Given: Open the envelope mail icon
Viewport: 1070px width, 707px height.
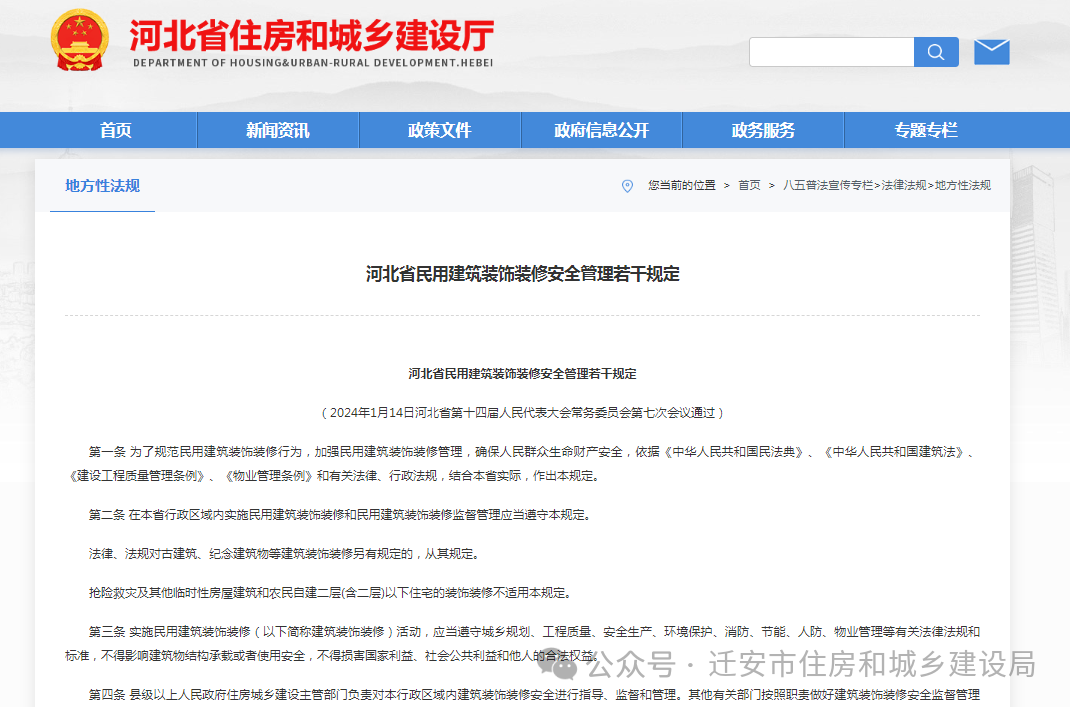Looking at the screenshot, I should [991, 52].
